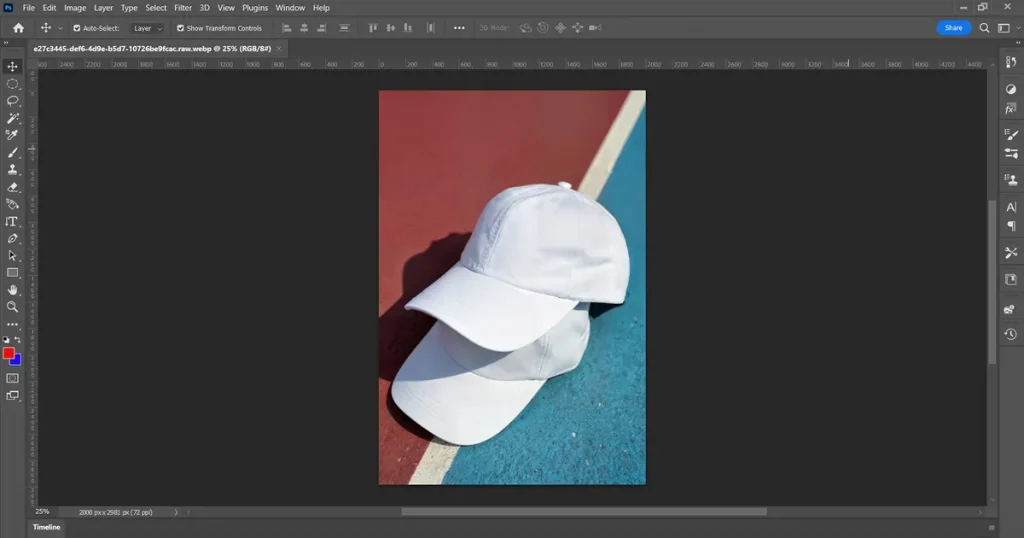Expand the collapsed right panels dock

(1017, 42)
